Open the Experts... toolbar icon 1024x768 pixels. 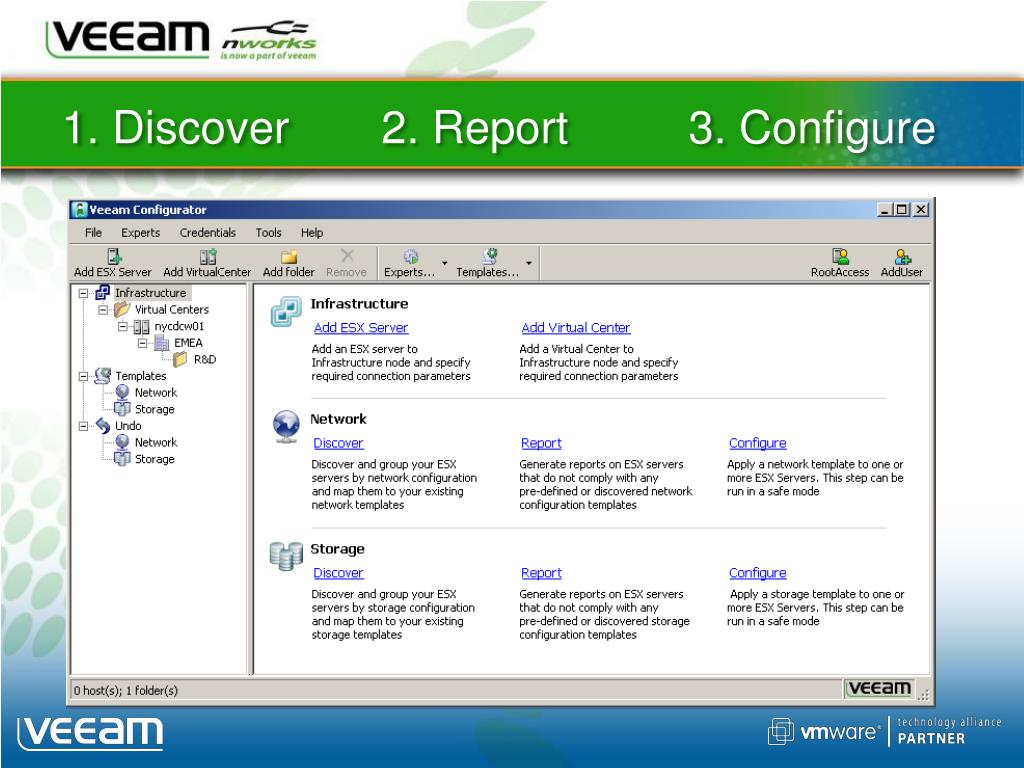(x=411, y=256)
